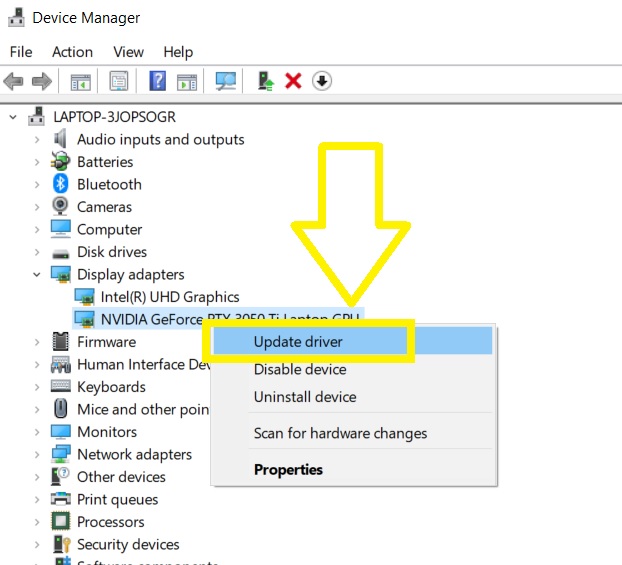Image resolution: width=622 pixels, height=565 pixels.
Task: Toggle the Show/Hide Console Tree icon
Action: [81, 81]
